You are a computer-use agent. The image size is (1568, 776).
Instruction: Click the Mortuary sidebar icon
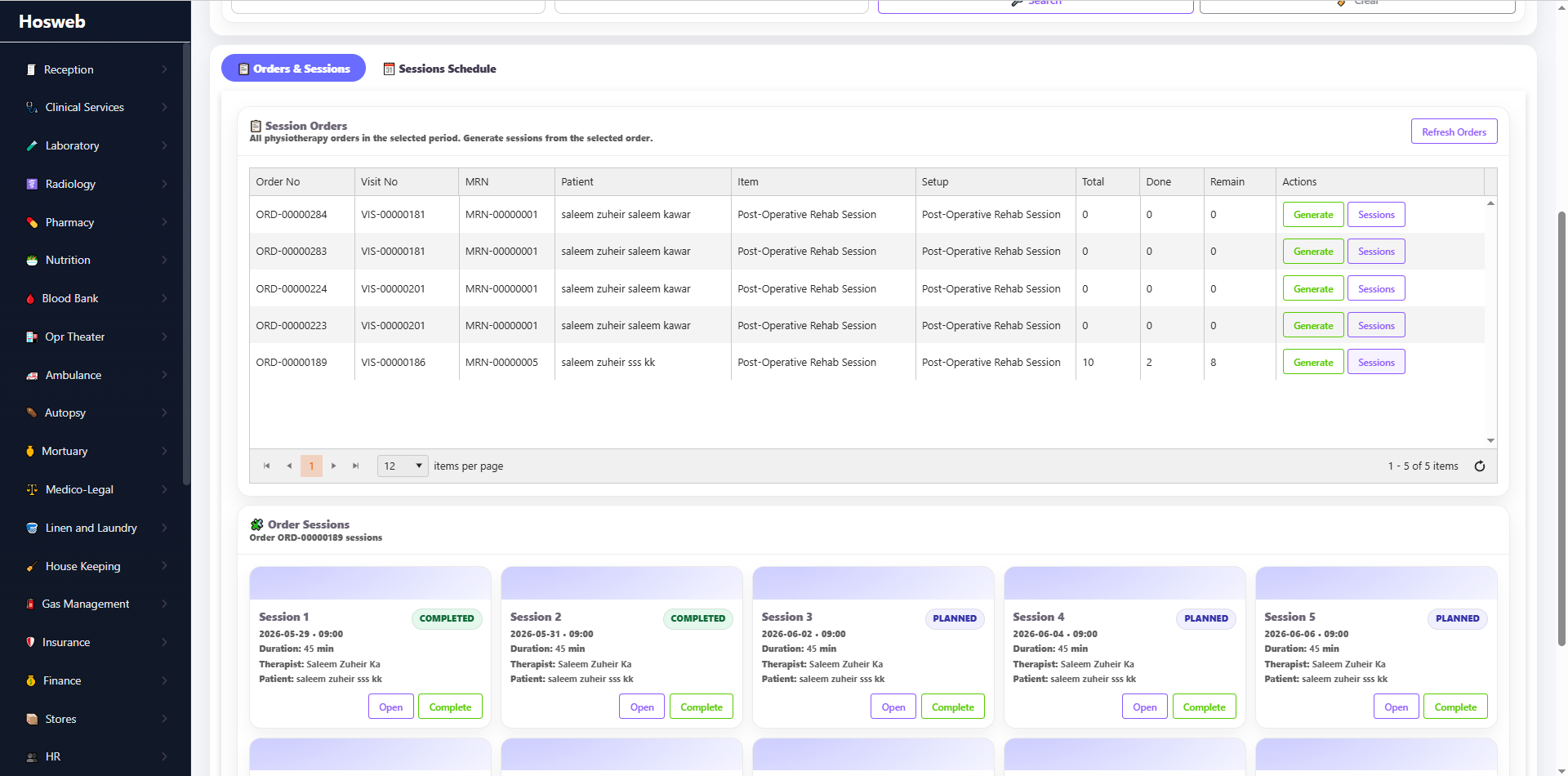pos(30,451)
